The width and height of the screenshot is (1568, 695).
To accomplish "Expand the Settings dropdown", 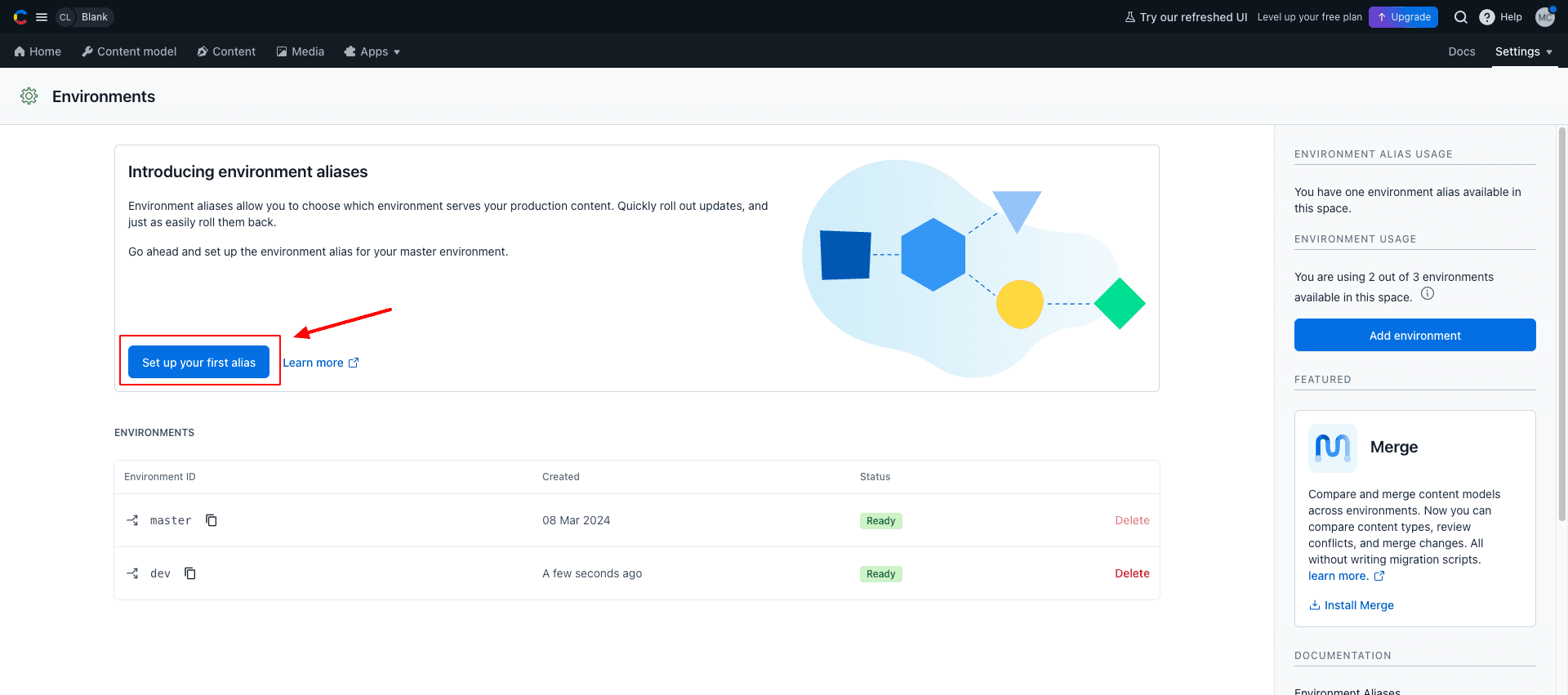I will point(1523,51).
